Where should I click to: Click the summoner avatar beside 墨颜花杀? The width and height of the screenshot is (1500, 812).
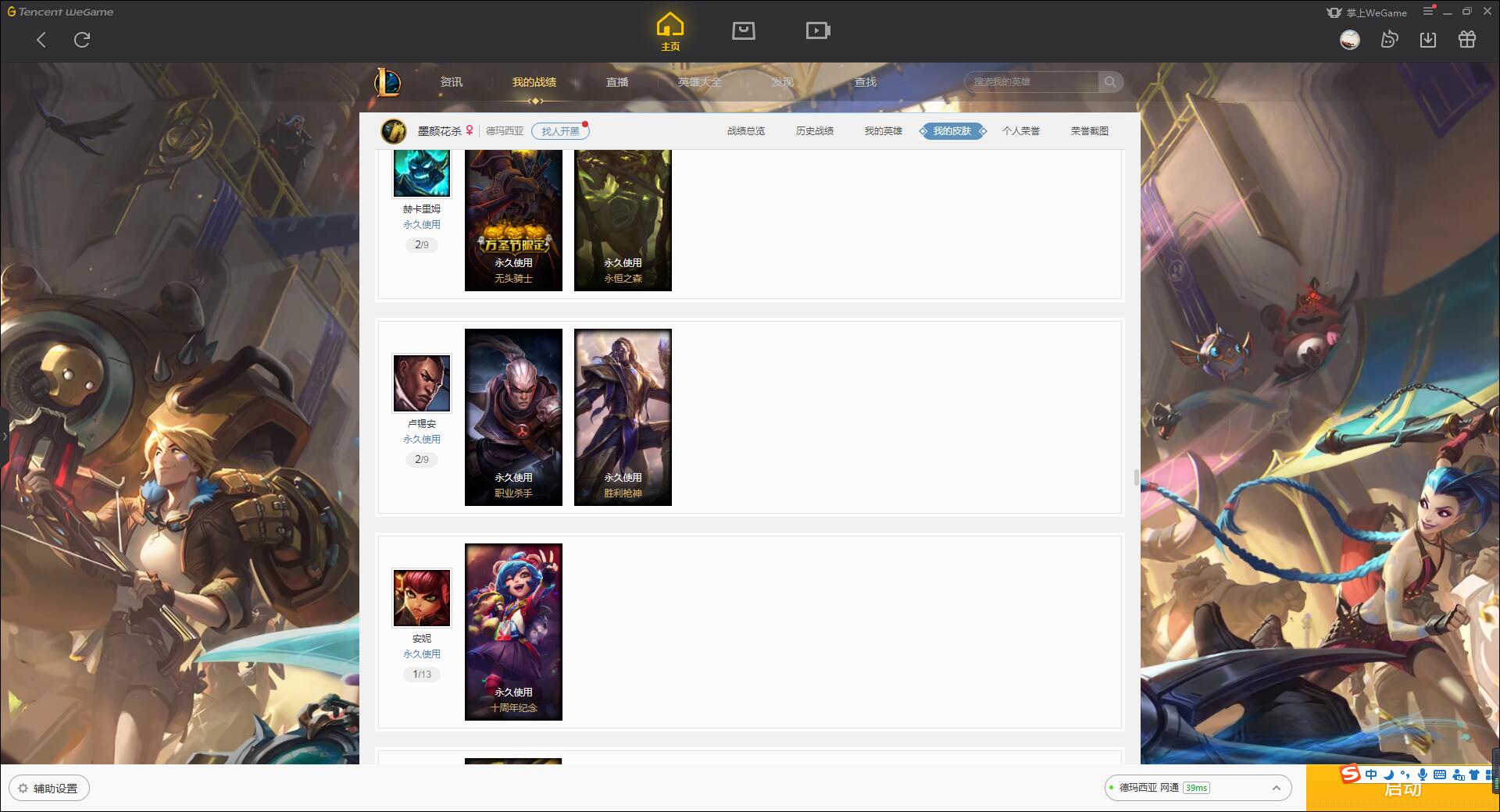point(394,131)
